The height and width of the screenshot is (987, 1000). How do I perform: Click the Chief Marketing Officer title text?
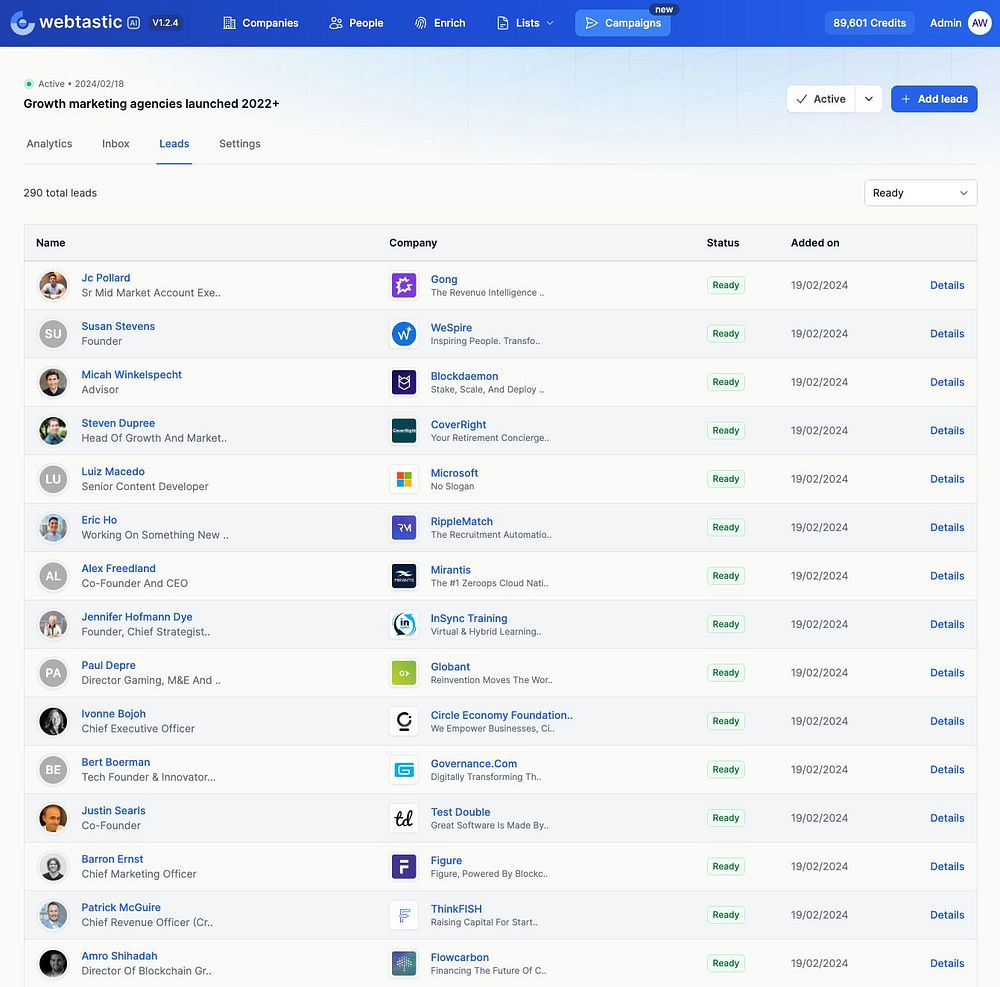[x=139, y=874]
